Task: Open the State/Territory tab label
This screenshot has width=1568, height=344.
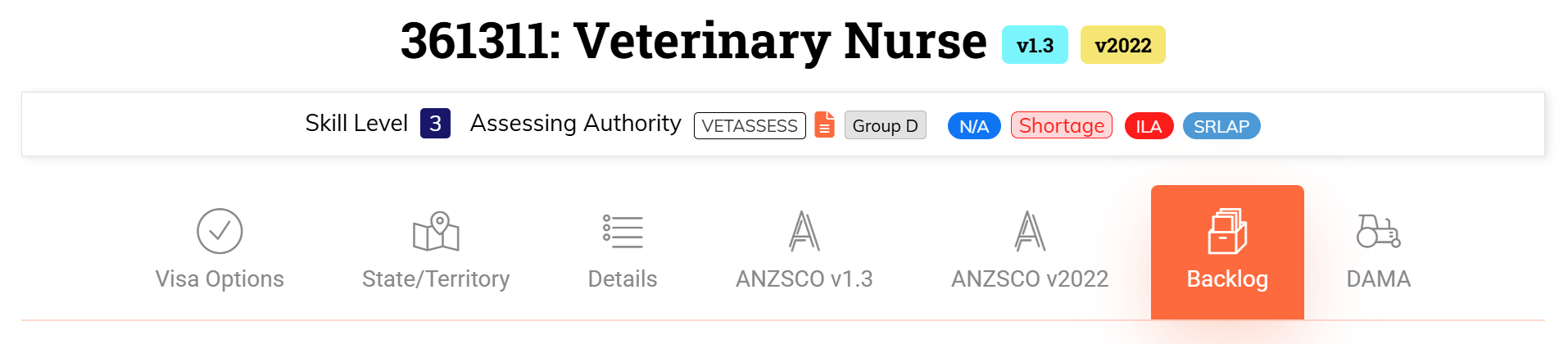Action: 436,279
